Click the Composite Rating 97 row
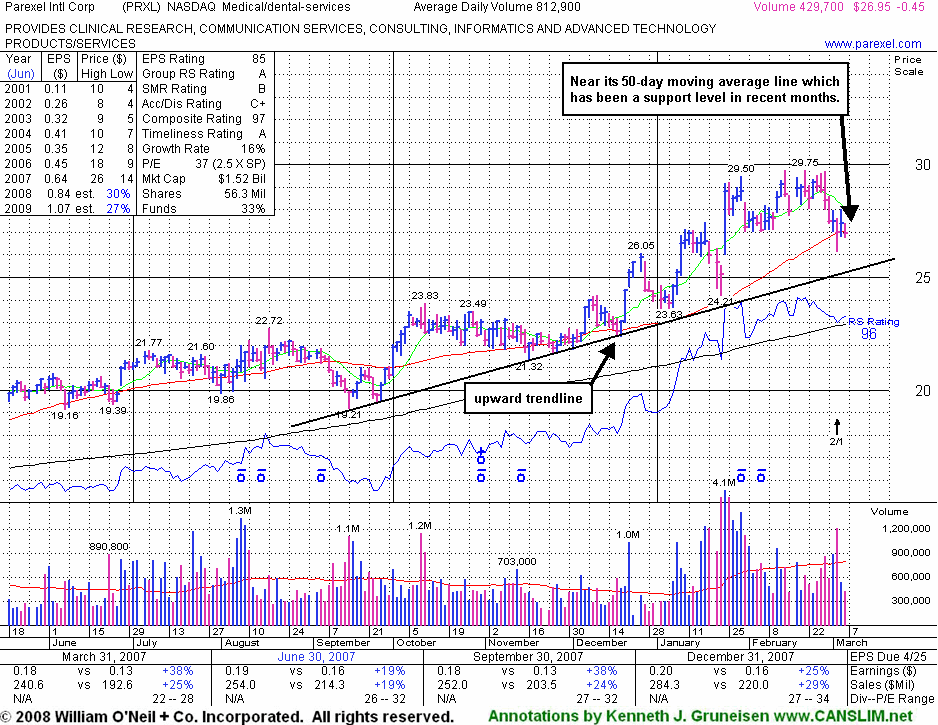This screenshot has height=725, width=938. coord(203,118)
